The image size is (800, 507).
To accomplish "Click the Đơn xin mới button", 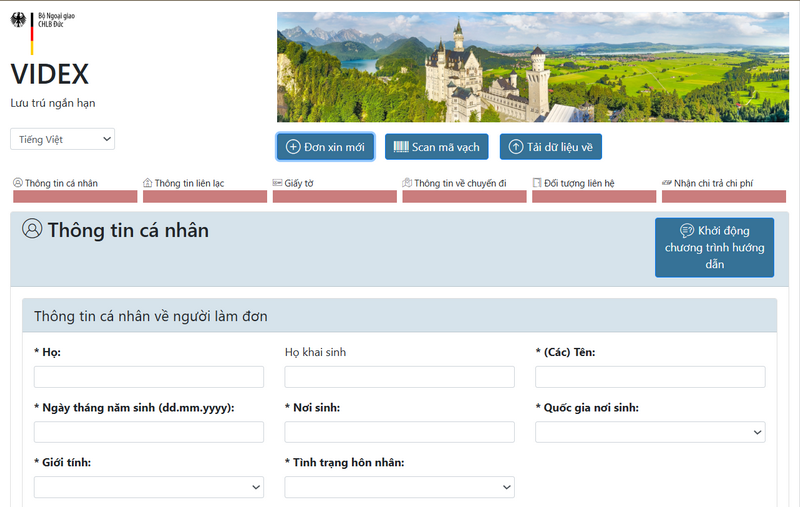I will [x=326, y=147].
